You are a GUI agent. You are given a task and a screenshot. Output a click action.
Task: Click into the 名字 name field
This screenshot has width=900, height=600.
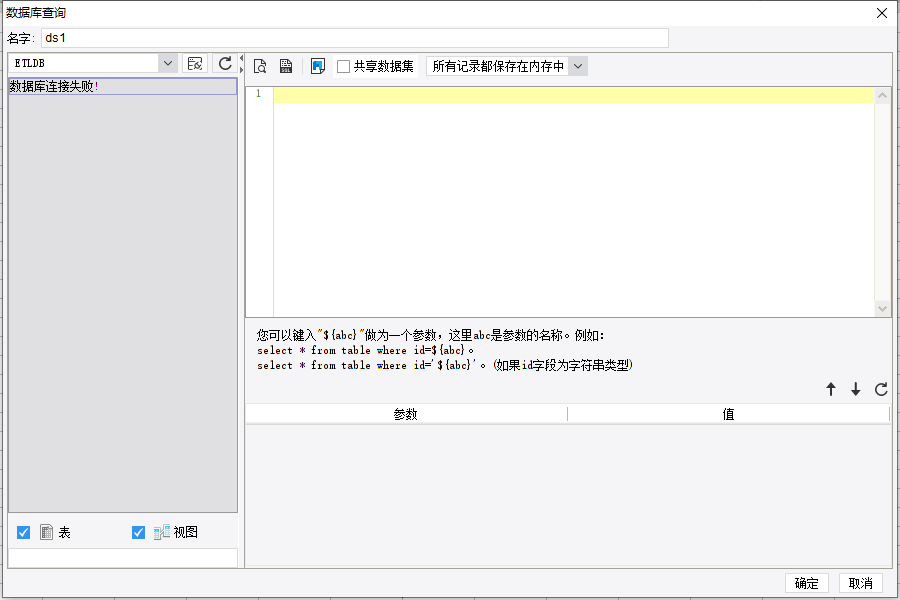click(x=355, y=38)
